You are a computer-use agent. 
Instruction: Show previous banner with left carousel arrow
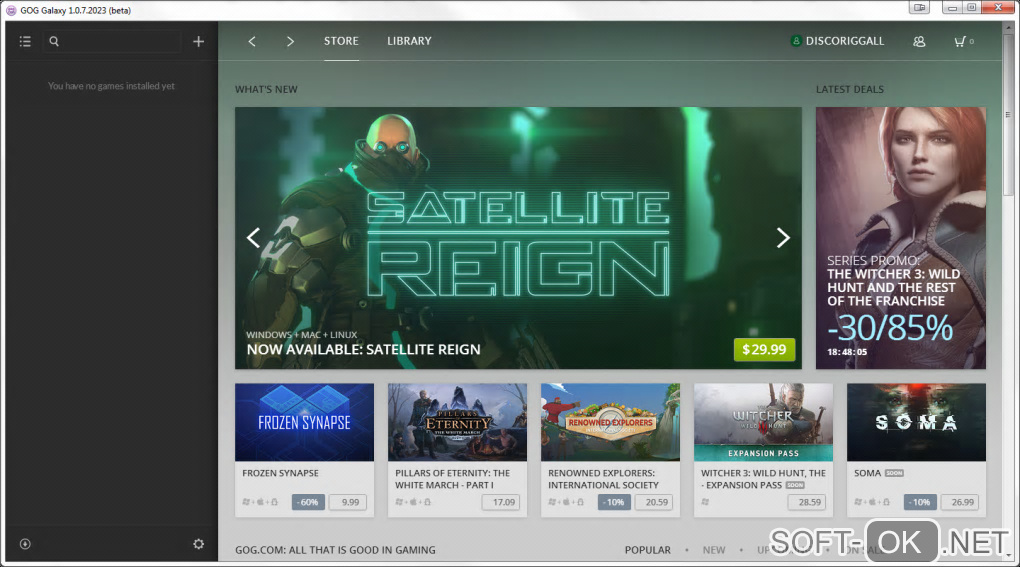pos(254,237)
